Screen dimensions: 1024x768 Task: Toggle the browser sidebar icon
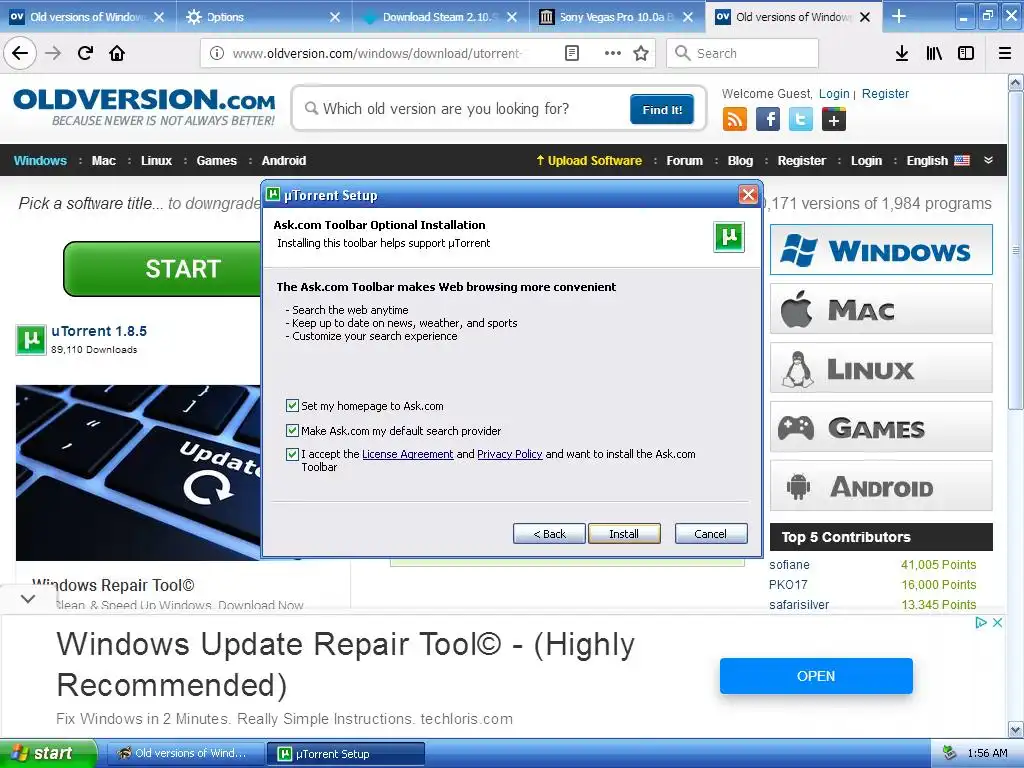point(966,53)
